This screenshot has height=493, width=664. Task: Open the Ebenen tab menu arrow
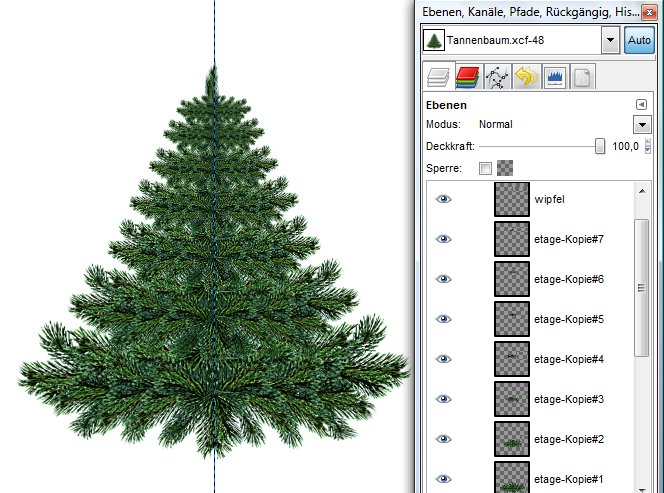tap(642, 104)
